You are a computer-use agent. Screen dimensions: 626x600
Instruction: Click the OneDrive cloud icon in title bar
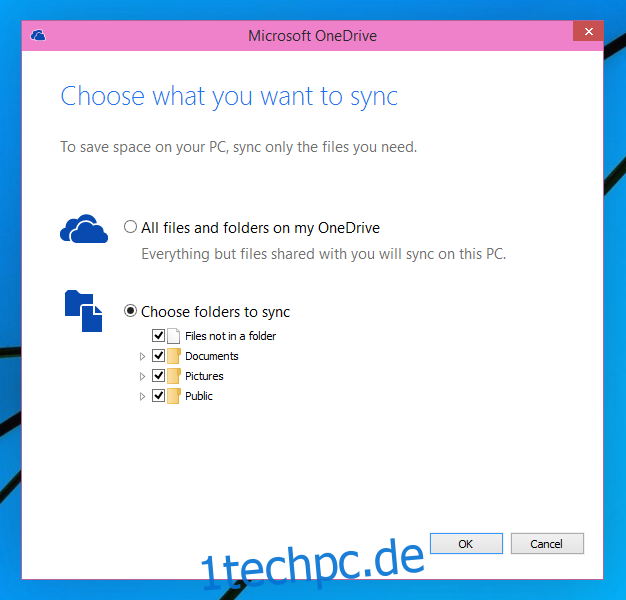click(38, 36)
